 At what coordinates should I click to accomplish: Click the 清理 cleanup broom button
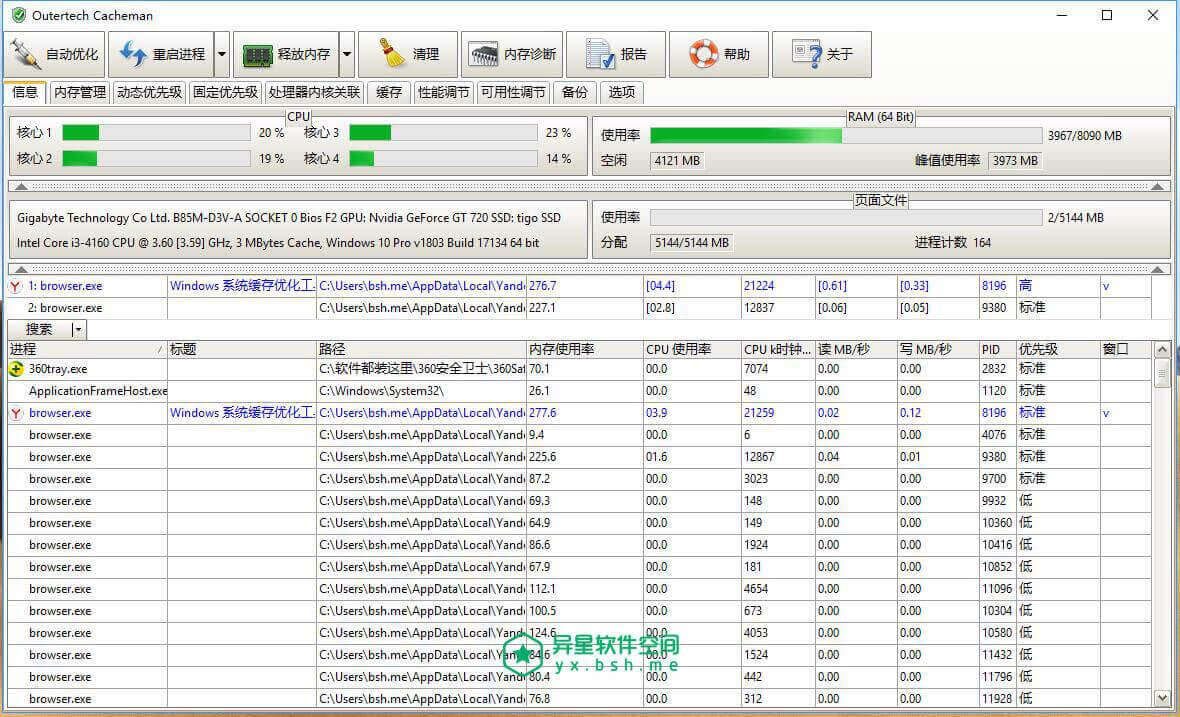click(x=408, y=54)
